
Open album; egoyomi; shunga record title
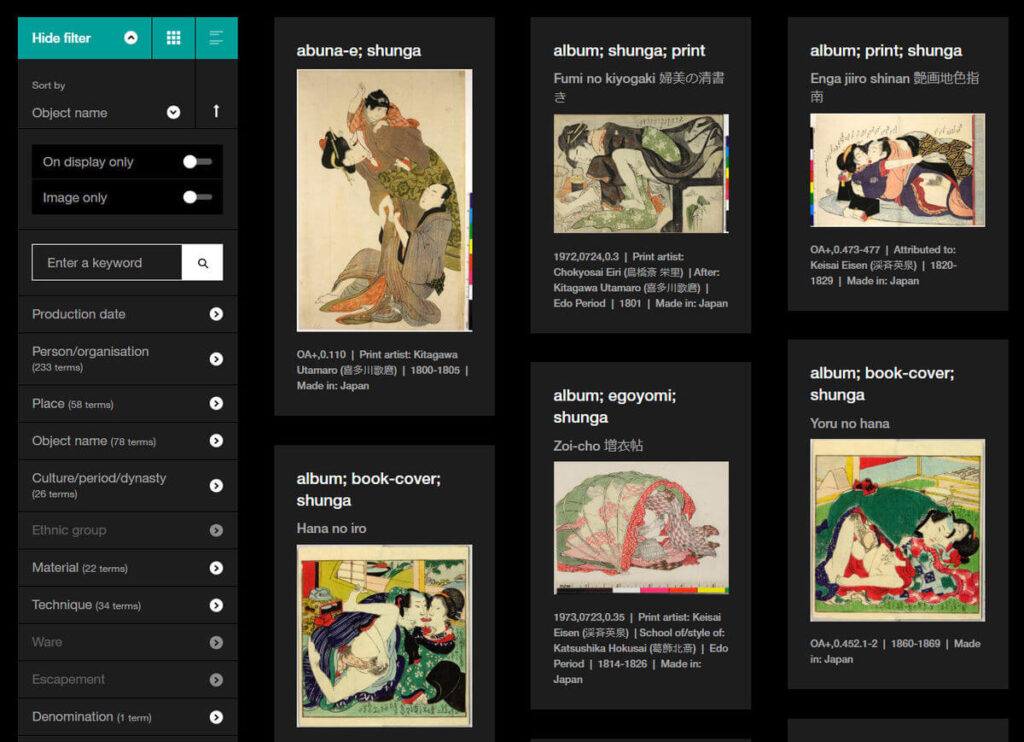pos(615,406)
